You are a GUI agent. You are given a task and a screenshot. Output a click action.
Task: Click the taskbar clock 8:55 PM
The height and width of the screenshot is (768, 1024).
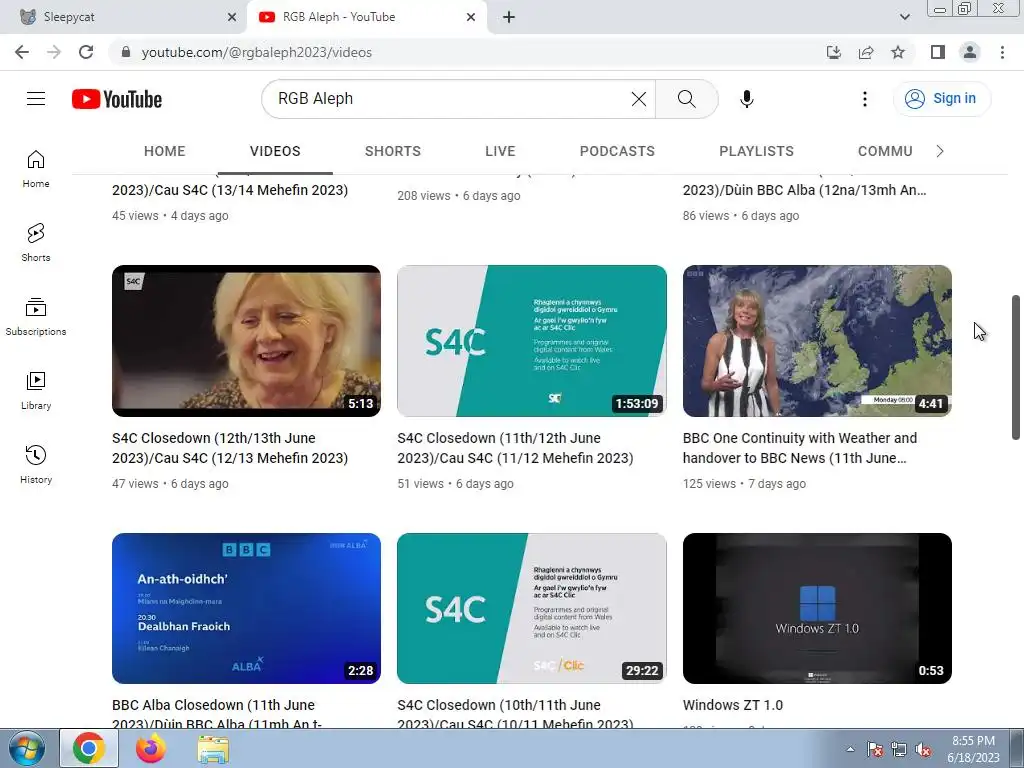974,749
